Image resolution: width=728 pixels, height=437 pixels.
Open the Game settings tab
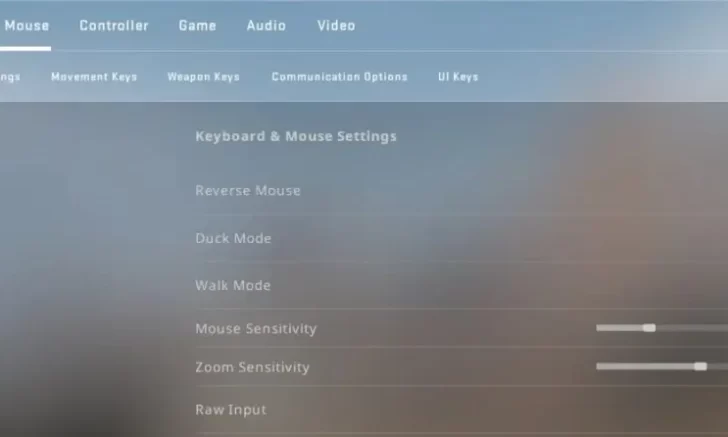coord(197,26)
